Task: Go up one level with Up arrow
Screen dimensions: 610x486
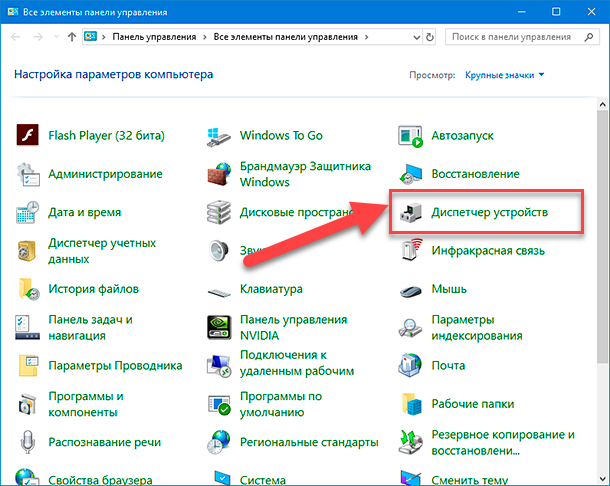Action: click(72, 37)
